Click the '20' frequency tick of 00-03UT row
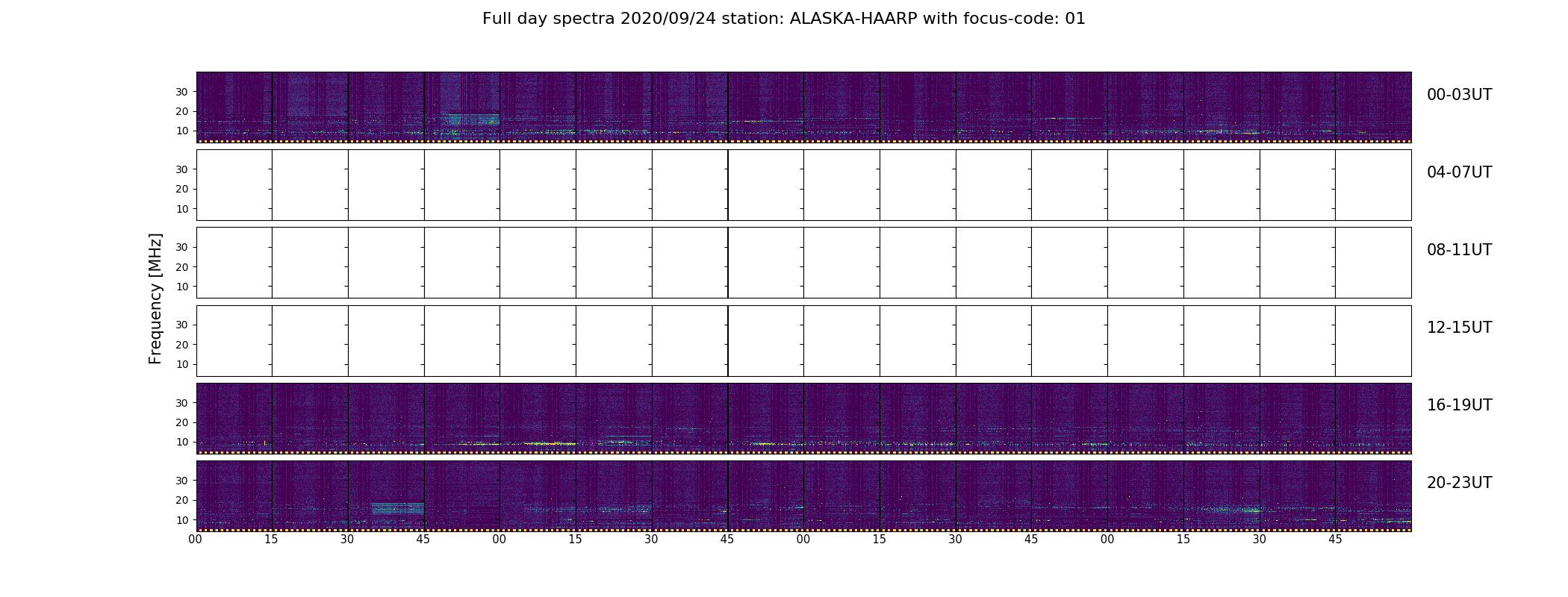 (x=181, y=111)
